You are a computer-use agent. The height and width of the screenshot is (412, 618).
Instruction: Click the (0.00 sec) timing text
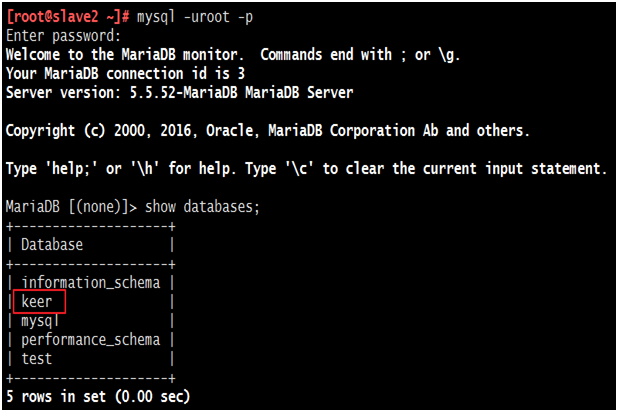coord(148,397)
